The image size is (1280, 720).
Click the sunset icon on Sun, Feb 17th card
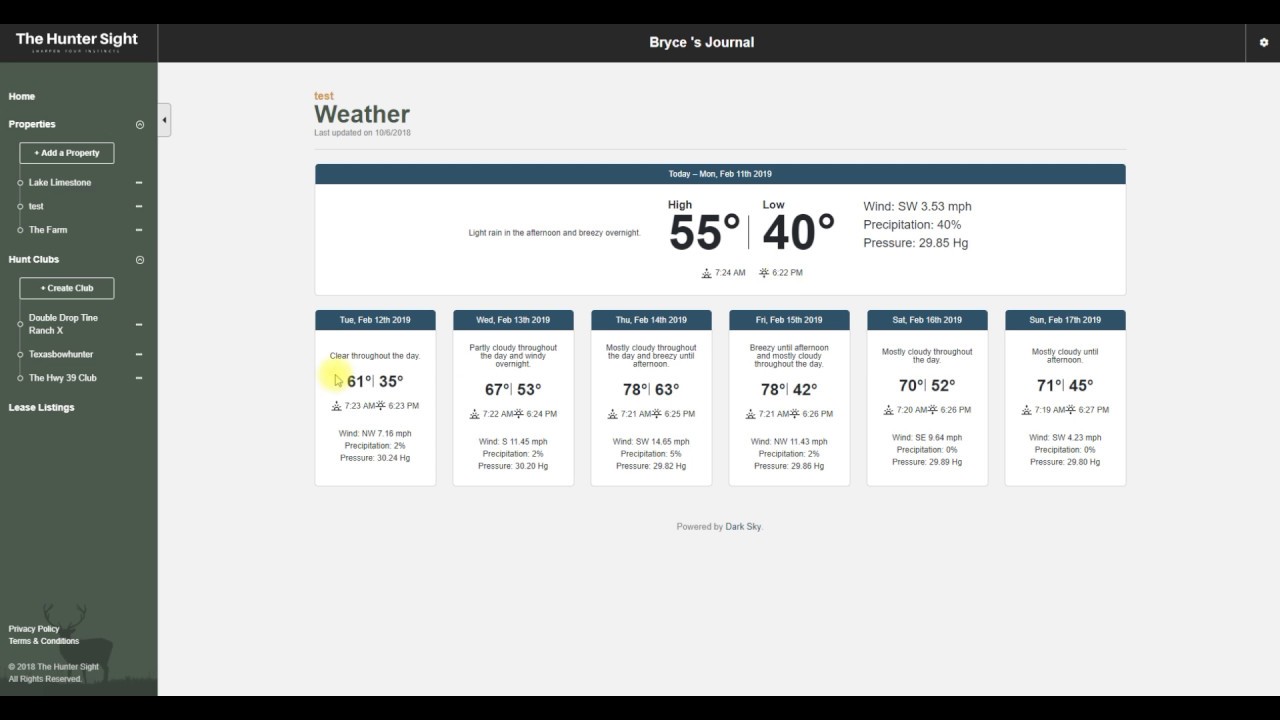[1070, 410]
